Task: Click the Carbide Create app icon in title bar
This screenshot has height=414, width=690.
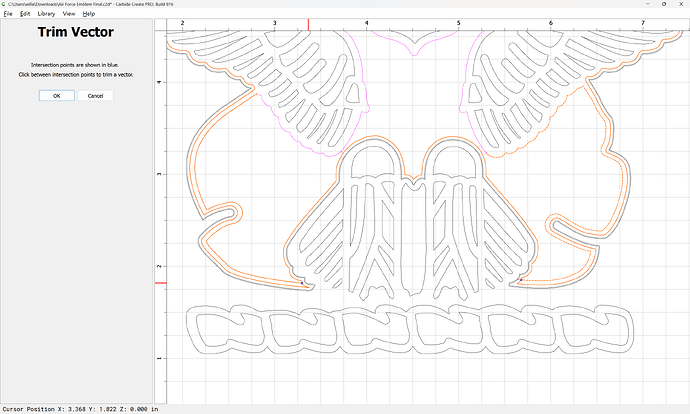Action: [4, 4]
